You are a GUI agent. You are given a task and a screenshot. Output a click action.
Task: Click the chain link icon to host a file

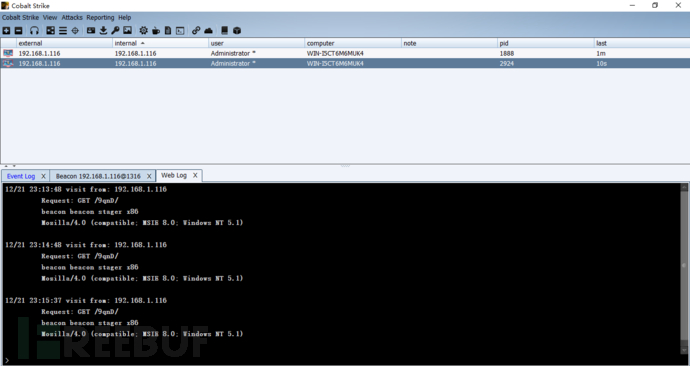[196, 31]
